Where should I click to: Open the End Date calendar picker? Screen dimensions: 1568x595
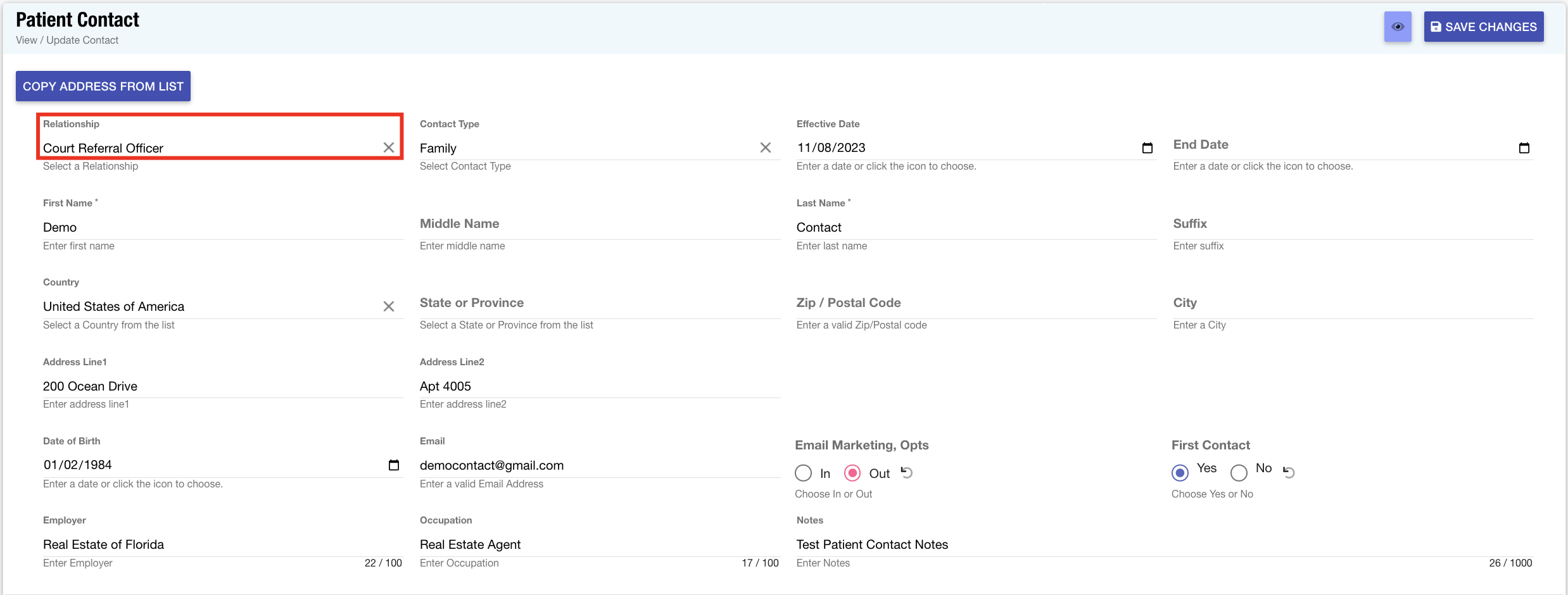pyautogui.click(x=1524, y=148)
